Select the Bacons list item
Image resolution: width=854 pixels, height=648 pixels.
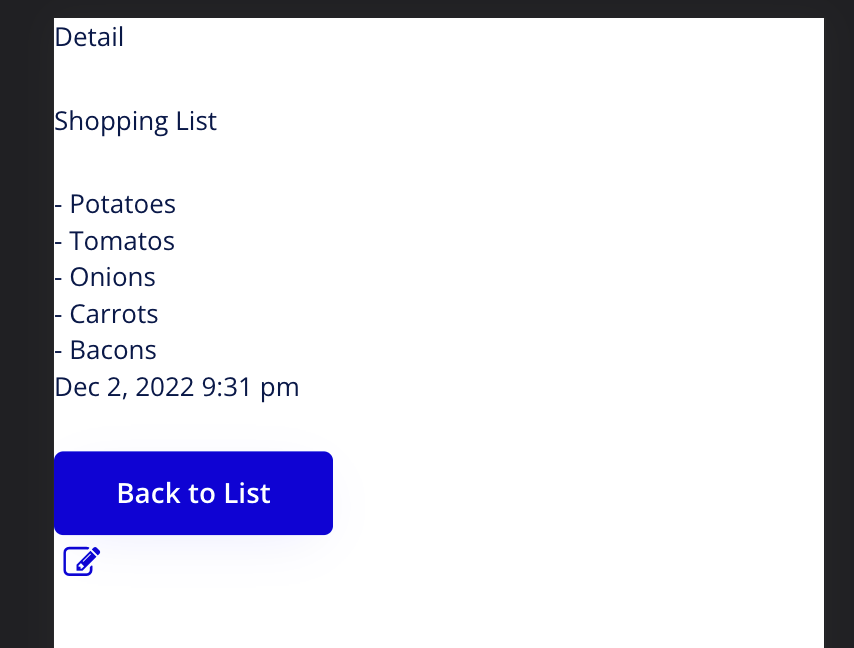(112, 350)
